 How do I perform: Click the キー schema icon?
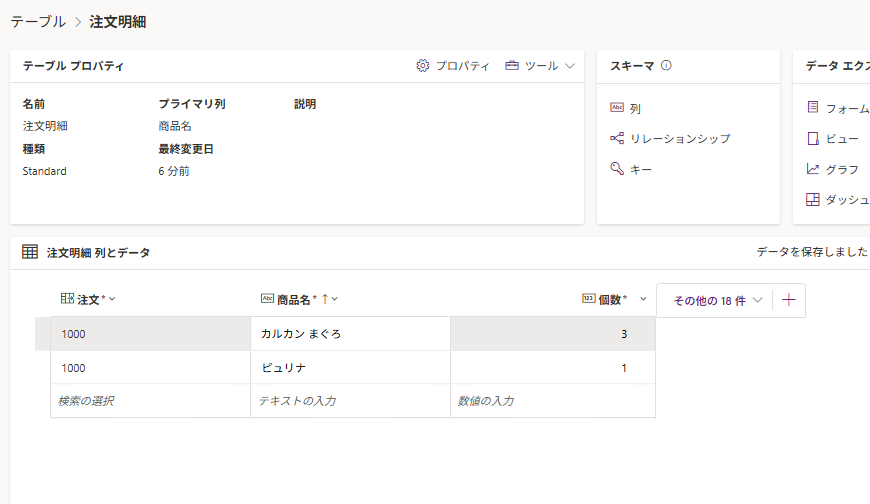pos(617,169)
